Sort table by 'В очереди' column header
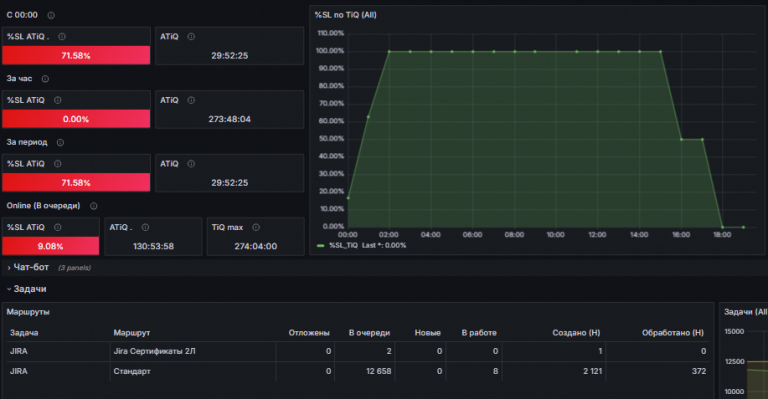768x399 pixels. point(369,332)
